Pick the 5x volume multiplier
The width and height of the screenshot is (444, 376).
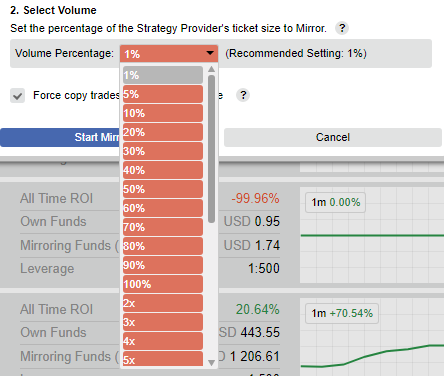[163, 359]
